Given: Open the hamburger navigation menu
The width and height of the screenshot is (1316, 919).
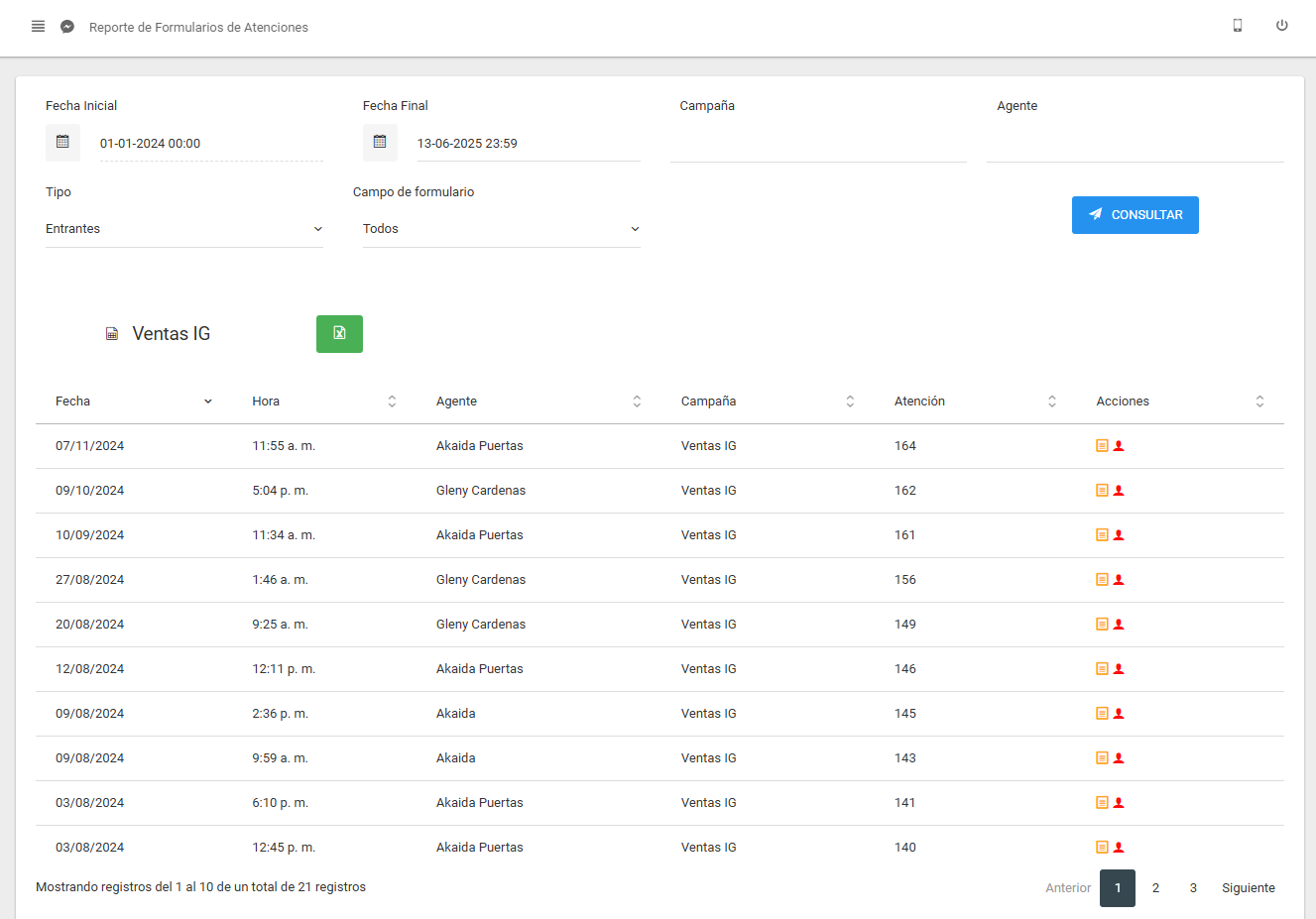Looking at the screenshot, I should (x=38, y=27).
